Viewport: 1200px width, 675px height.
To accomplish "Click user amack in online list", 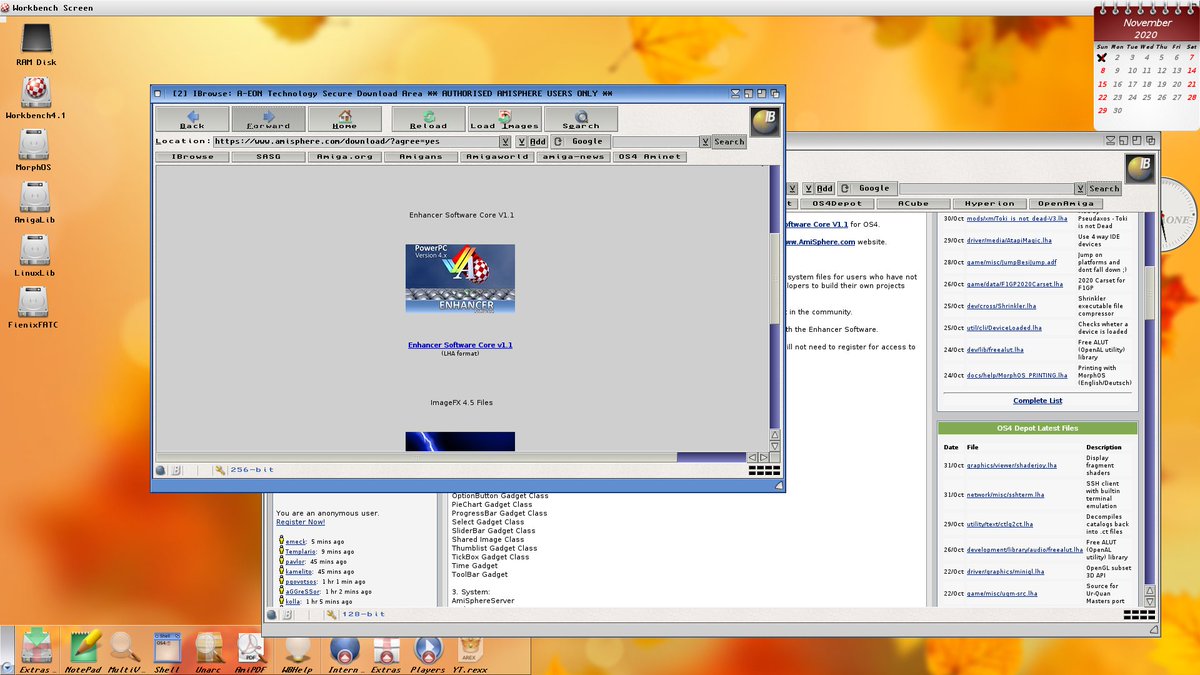I will (x=294, y=541).
